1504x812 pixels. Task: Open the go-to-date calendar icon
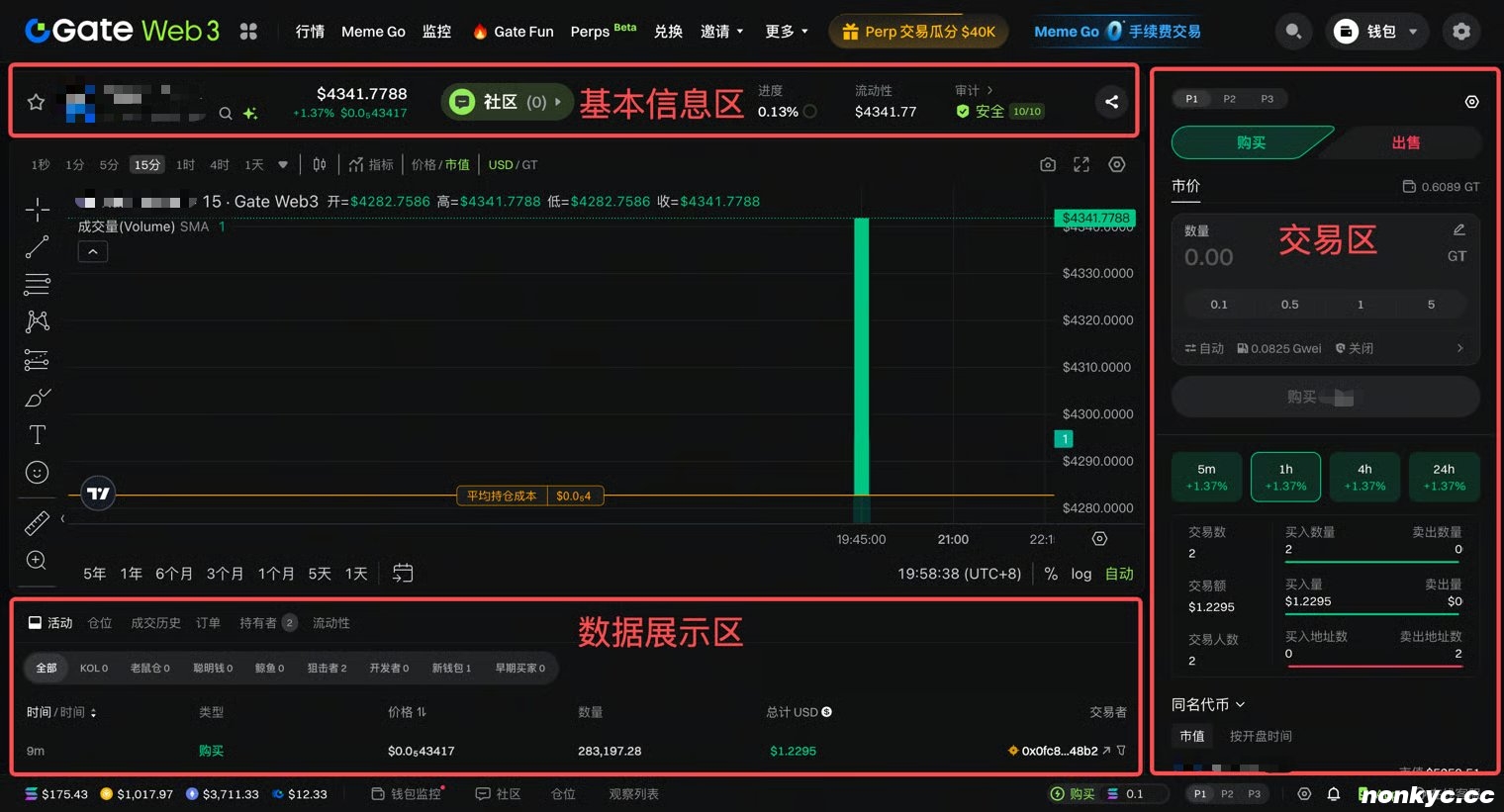pos(403,573)
